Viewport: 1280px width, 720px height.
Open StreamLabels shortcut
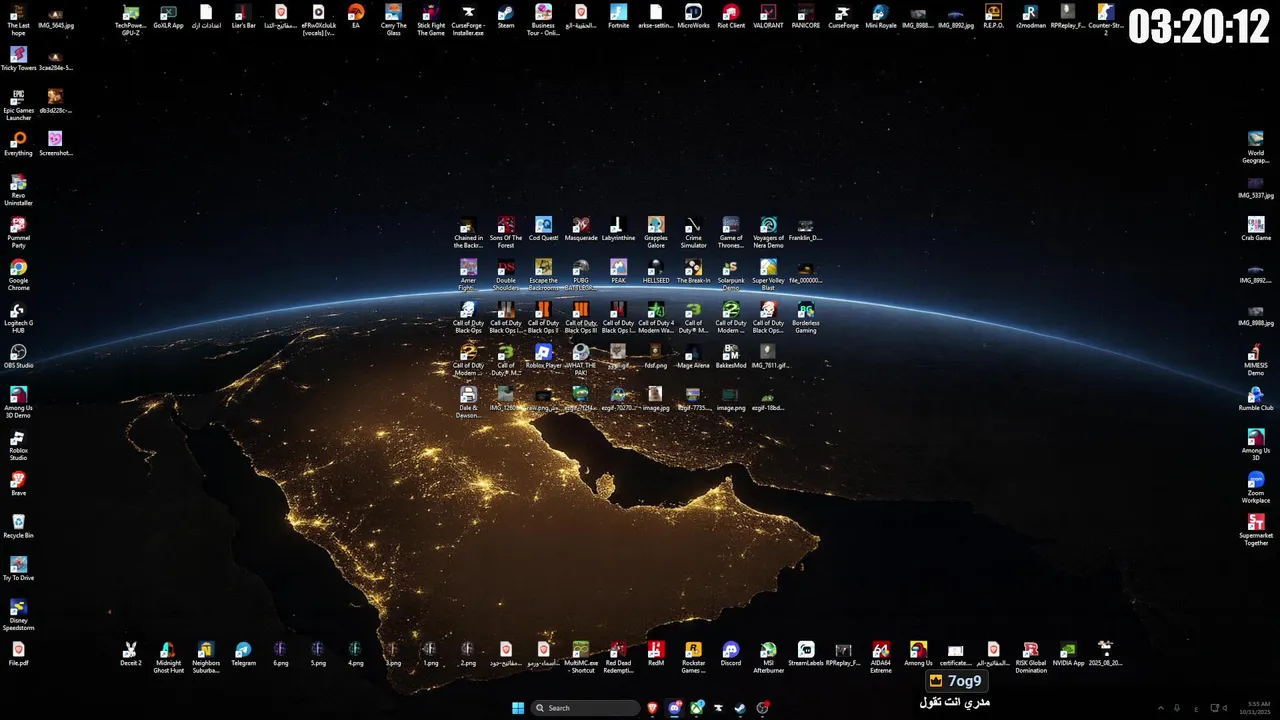coord(806,653)
